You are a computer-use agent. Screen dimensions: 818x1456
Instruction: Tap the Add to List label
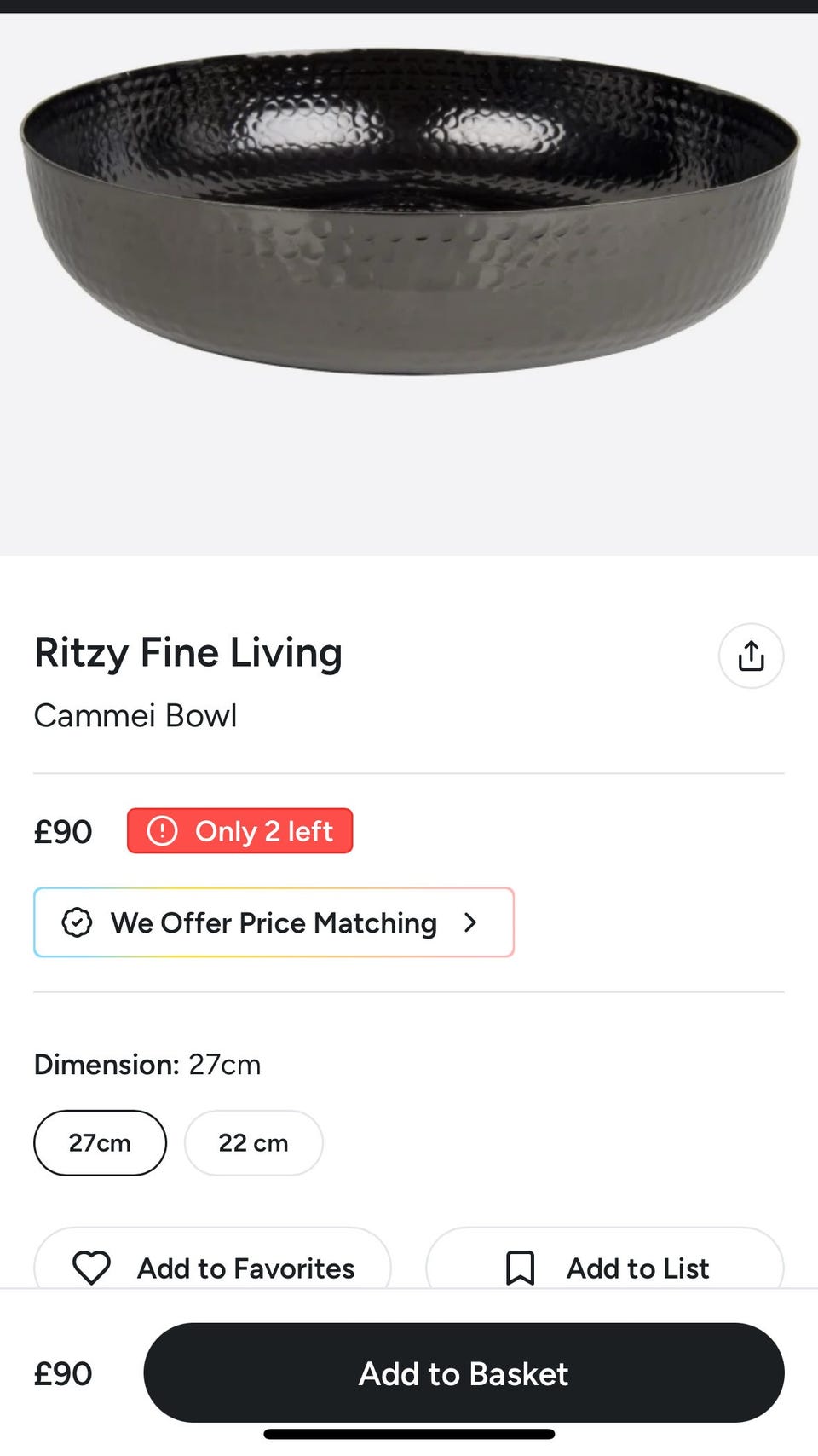tap(637, 1268)
